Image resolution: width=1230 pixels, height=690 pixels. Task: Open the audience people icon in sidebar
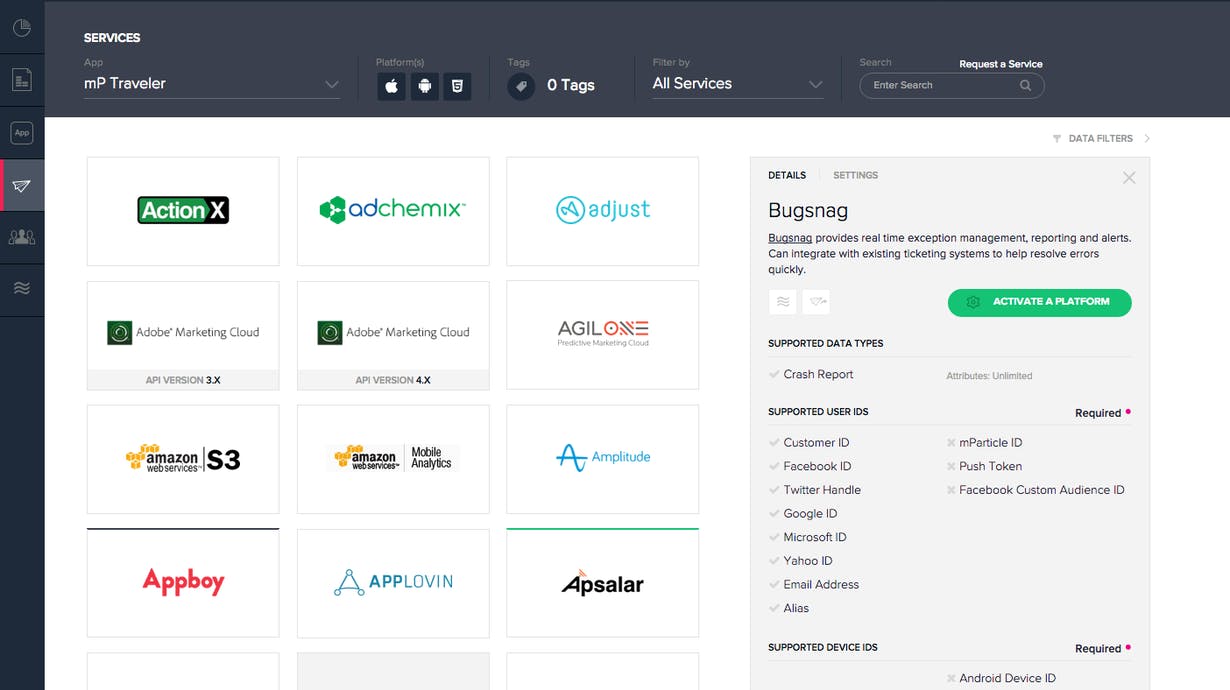click(x=22, y=237)
